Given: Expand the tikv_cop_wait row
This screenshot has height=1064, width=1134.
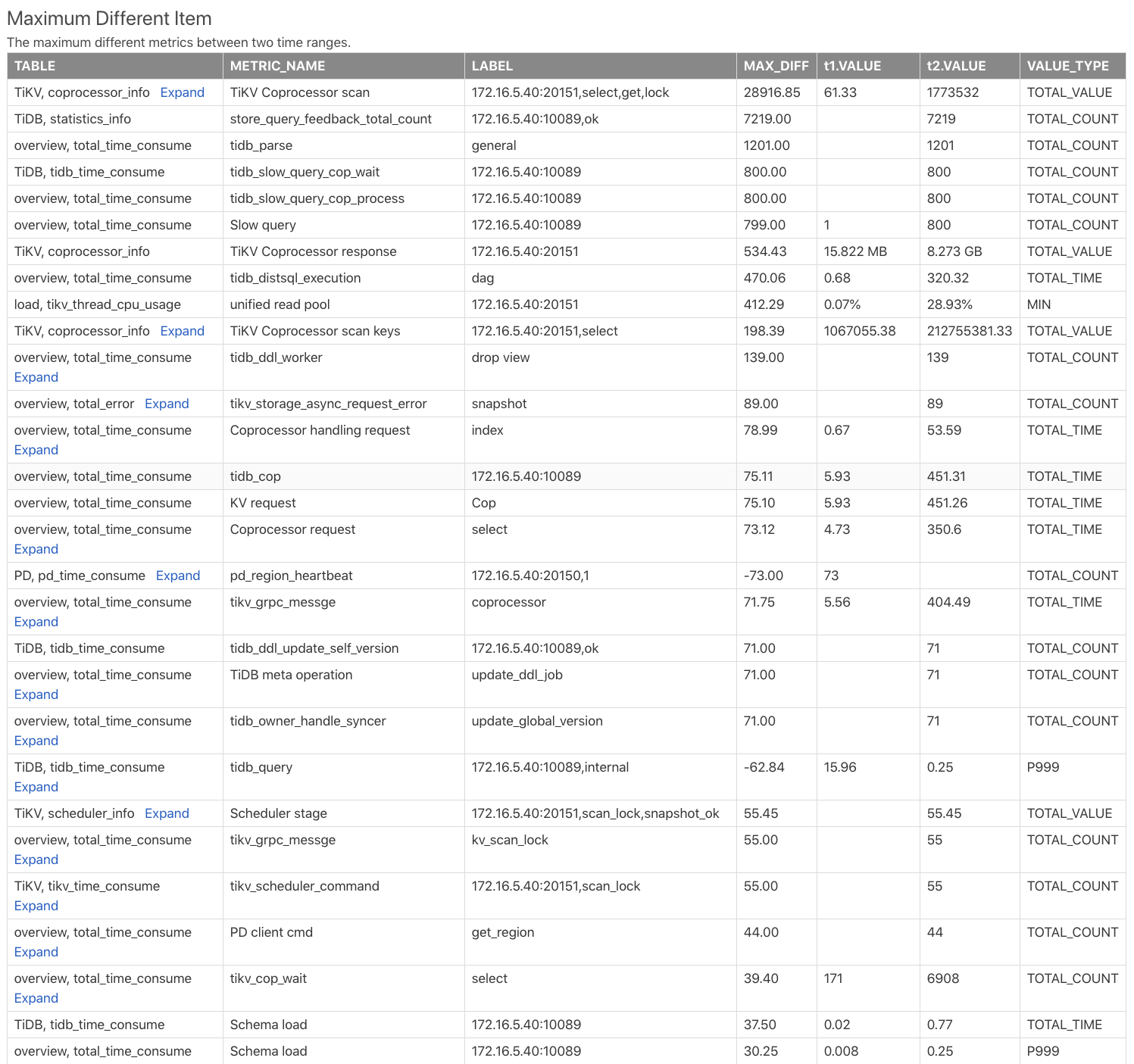Looking at the screenshot, I should coord(36,998).
